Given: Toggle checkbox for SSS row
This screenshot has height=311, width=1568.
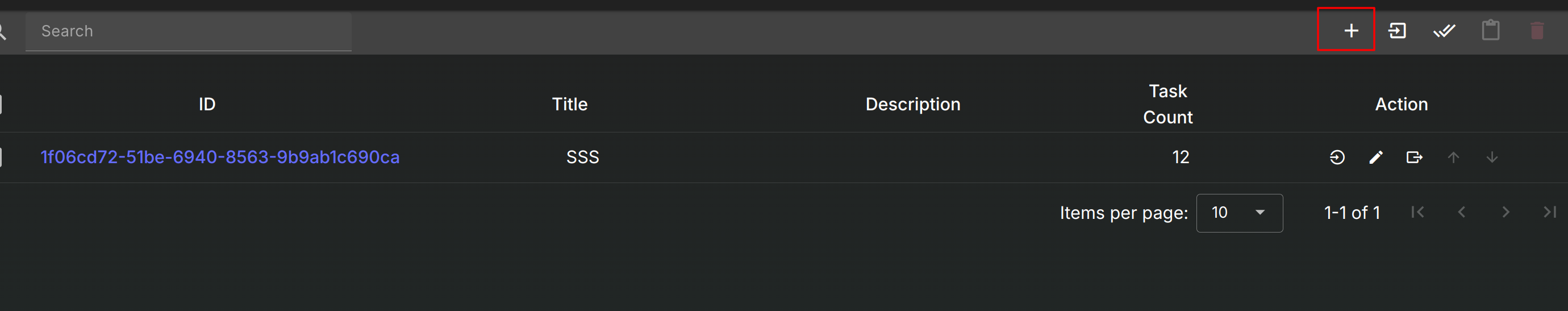Looking at the screenshot, I should click(1, 157).
